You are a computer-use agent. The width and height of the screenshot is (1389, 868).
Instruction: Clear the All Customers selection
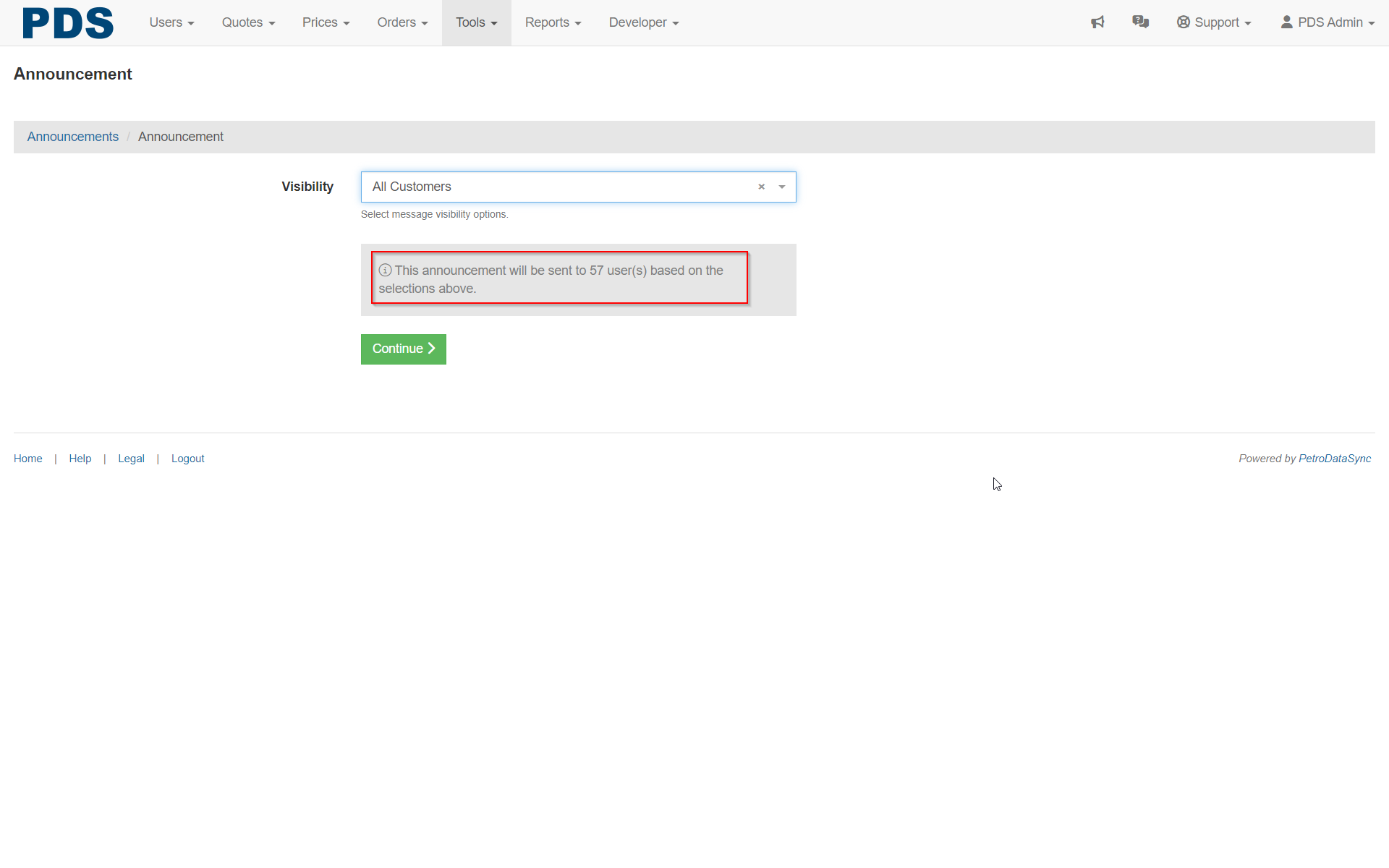point(761,187)
